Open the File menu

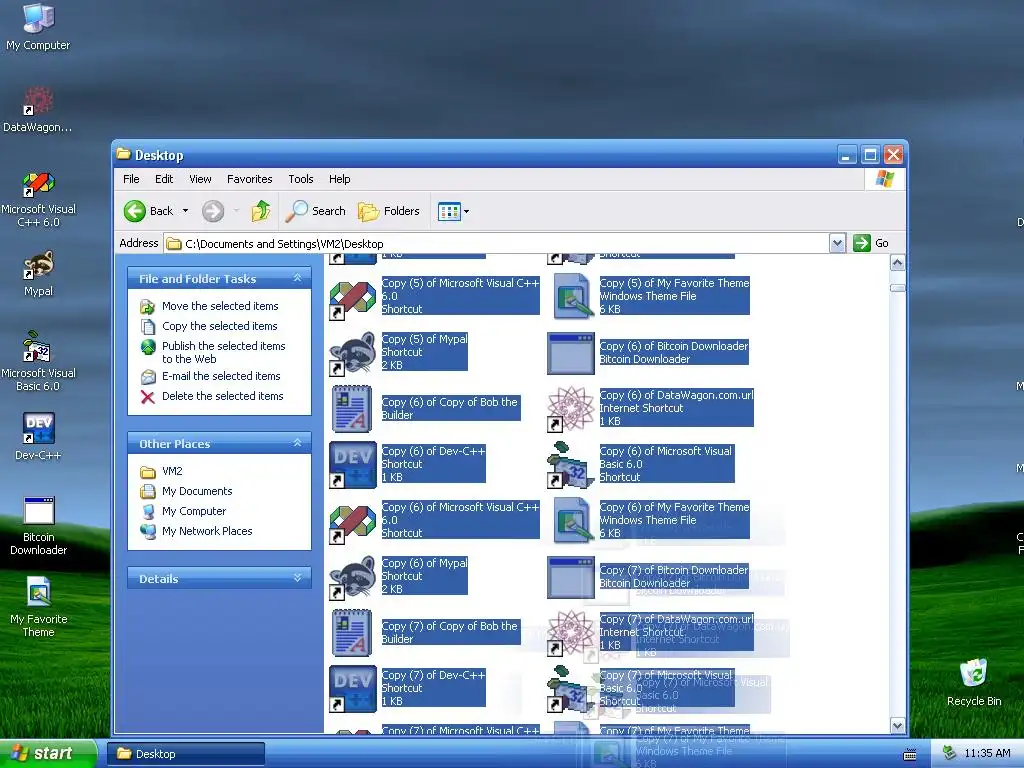pyautogui.click(x=131, y=179)
